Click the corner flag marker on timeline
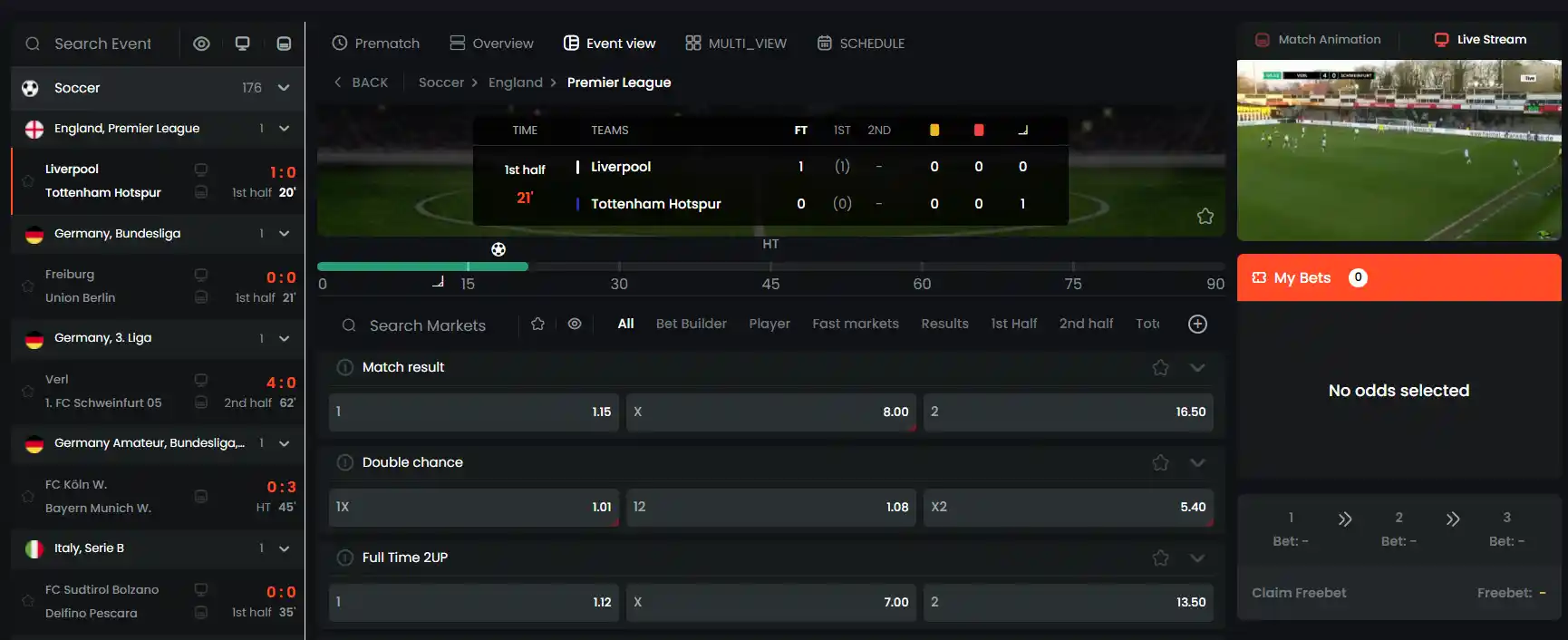Screen dimensions: 1568x640 click(x=439, y=282)
